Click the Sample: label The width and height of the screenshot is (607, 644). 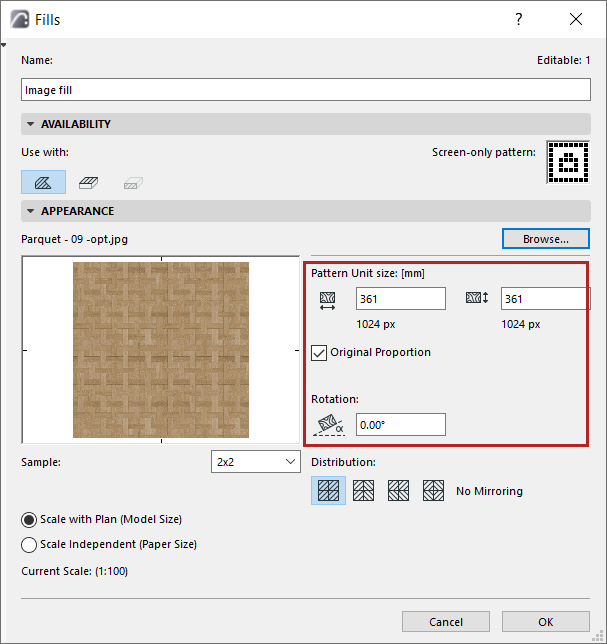point(41,462)
